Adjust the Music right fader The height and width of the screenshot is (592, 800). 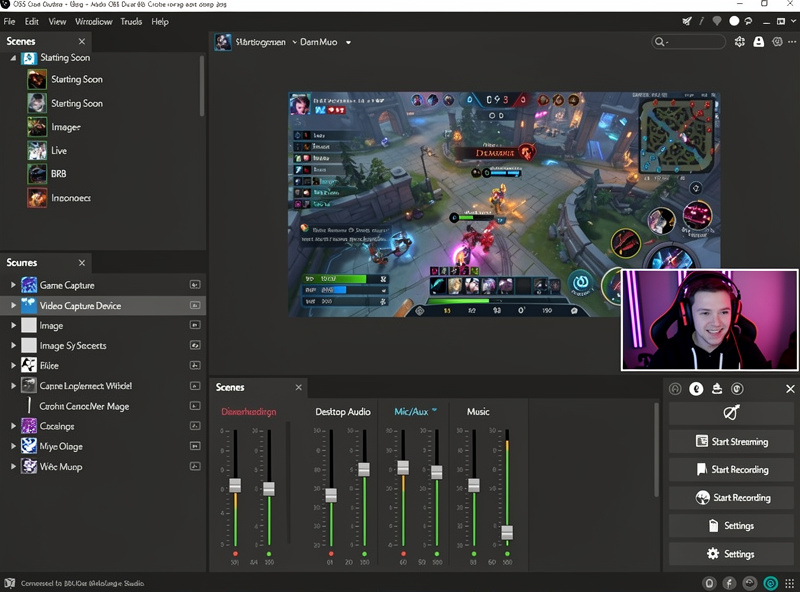pyautogui.click(x=507, y=533)
